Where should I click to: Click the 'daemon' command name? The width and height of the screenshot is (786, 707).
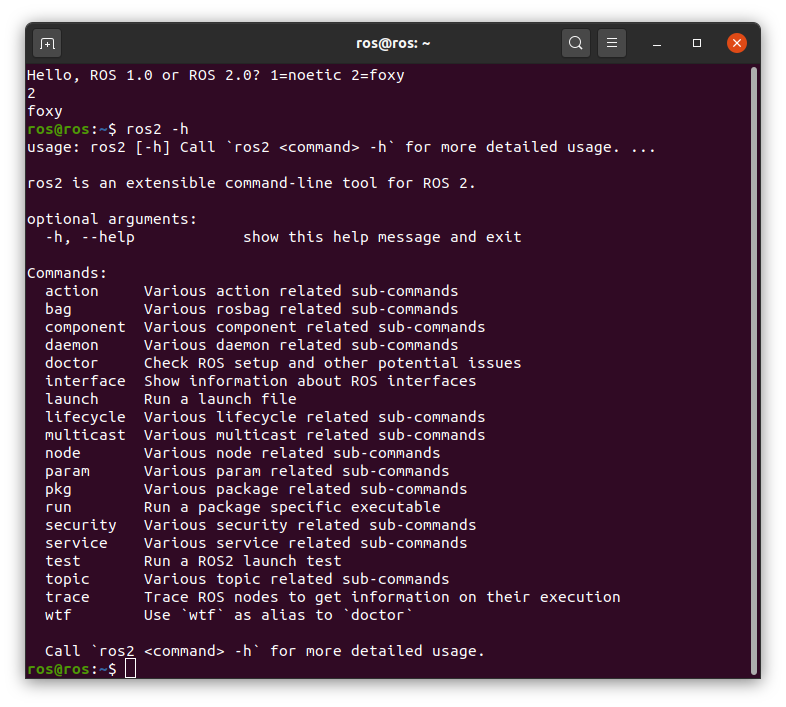point(72,345)
